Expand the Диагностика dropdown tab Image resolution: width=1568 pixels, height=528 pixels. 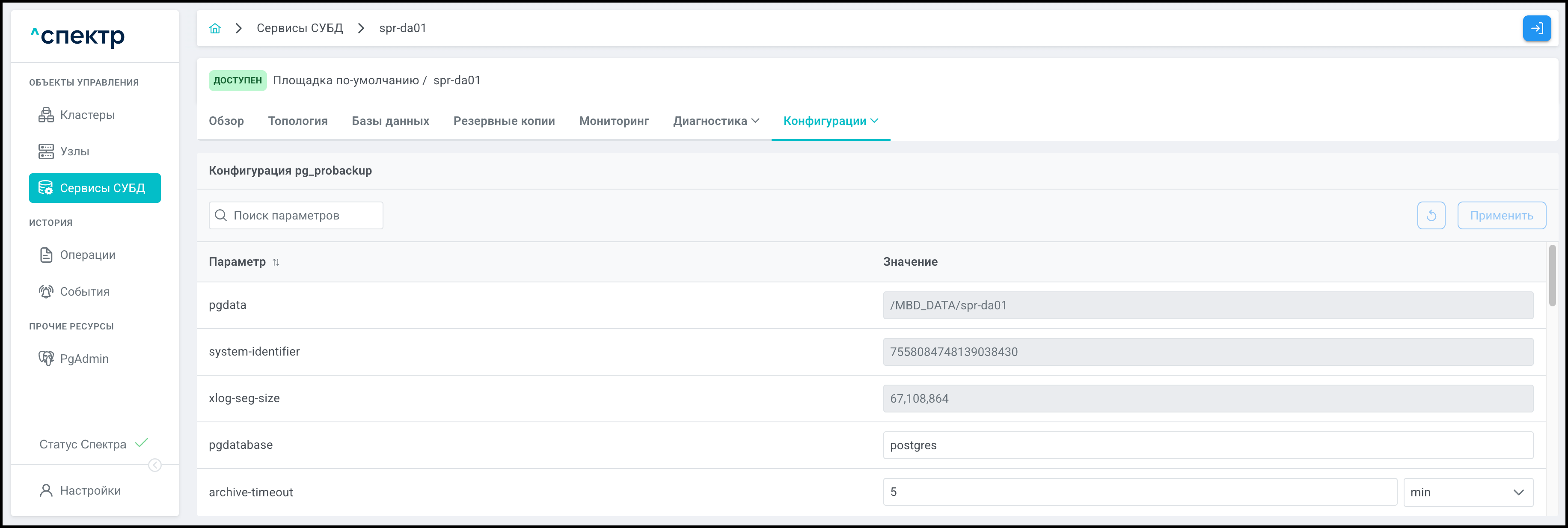(716, 121)
